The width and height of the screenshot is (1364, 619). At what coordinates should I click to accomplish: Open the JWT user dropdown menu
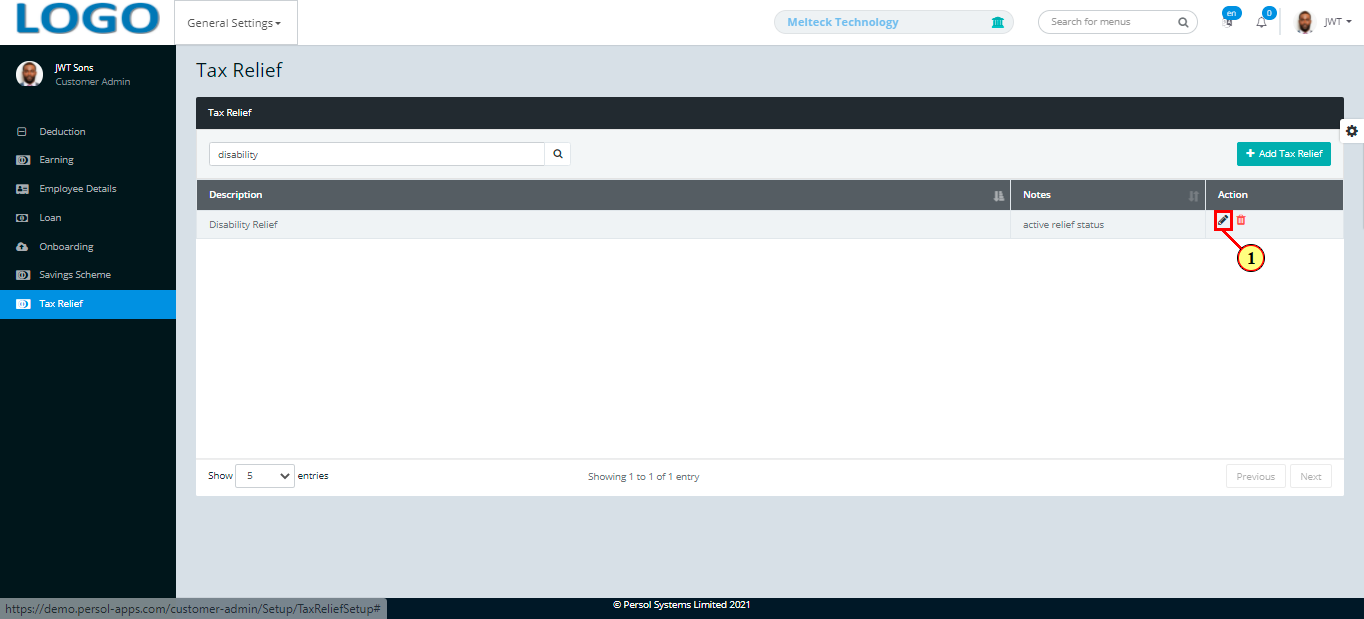click(1338, 22)
